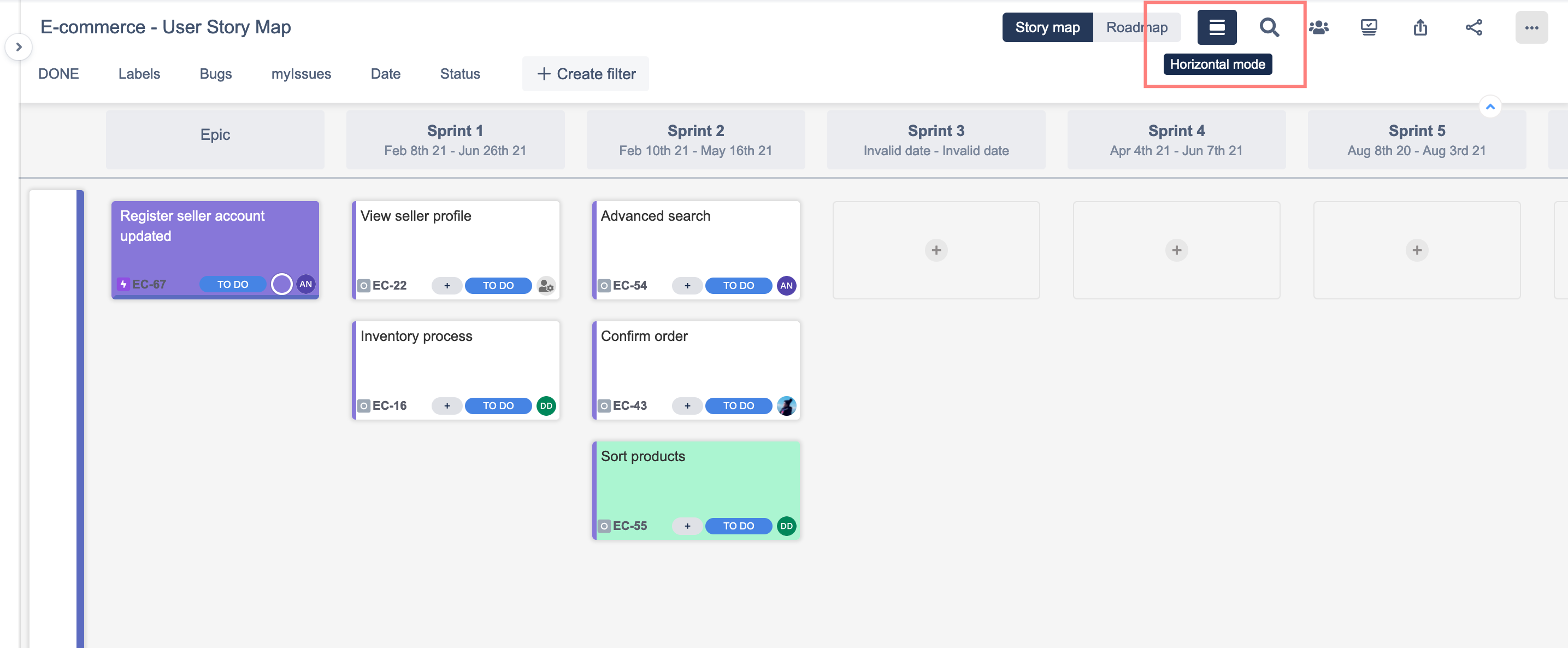Click the presentation board icon
The width and height of the screenshot is (1568, 648).
tap(1369, 27)
